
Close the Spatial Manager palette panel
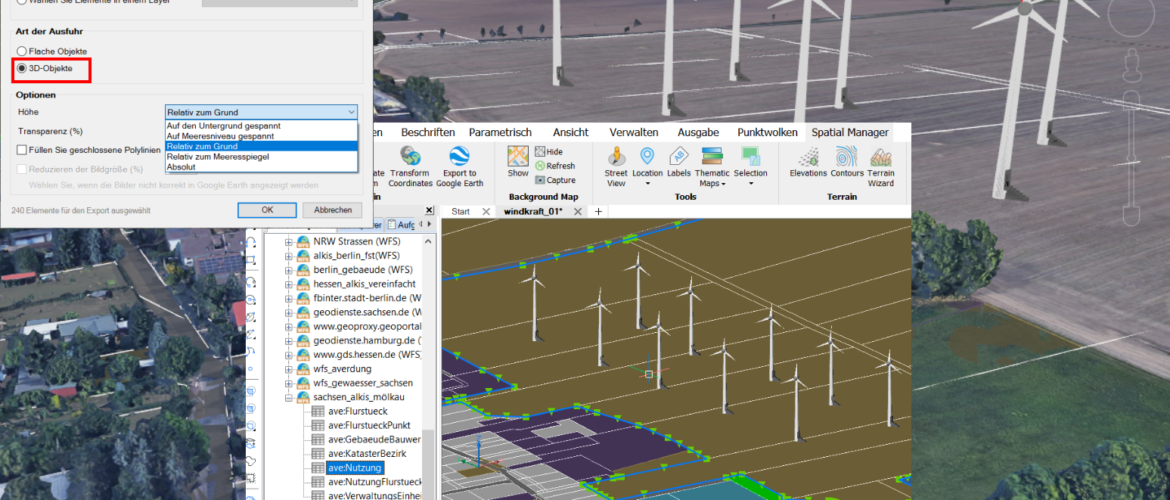coord(428,210)
